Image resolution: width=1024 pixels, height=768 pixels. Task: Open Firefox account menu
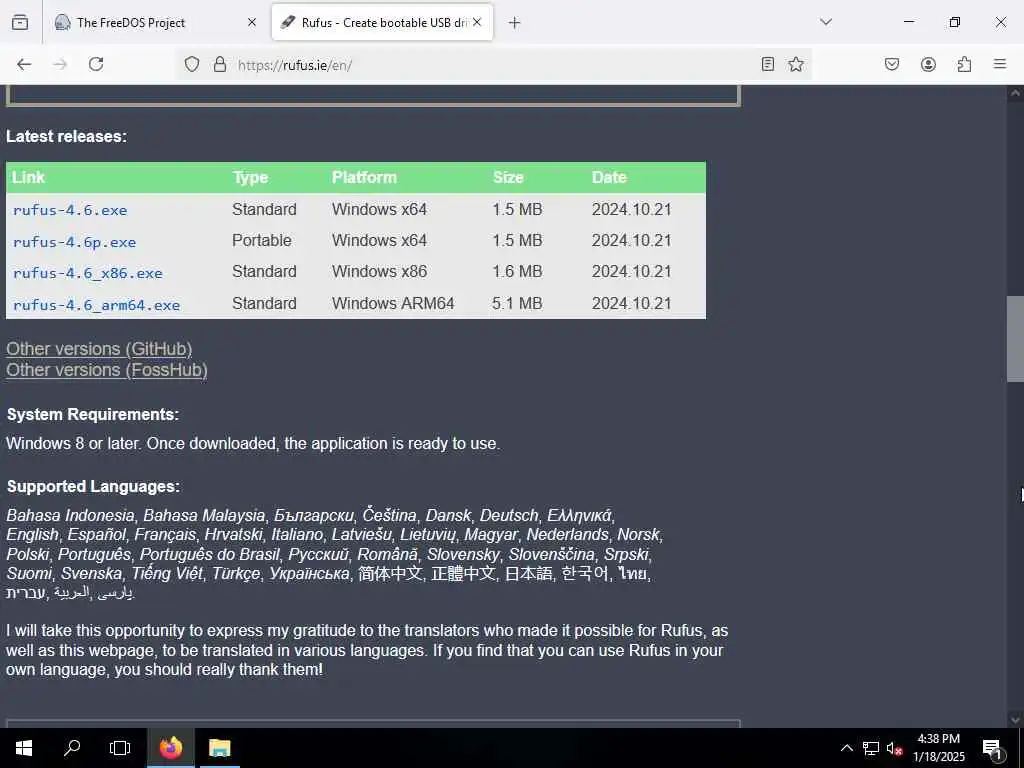928,64
